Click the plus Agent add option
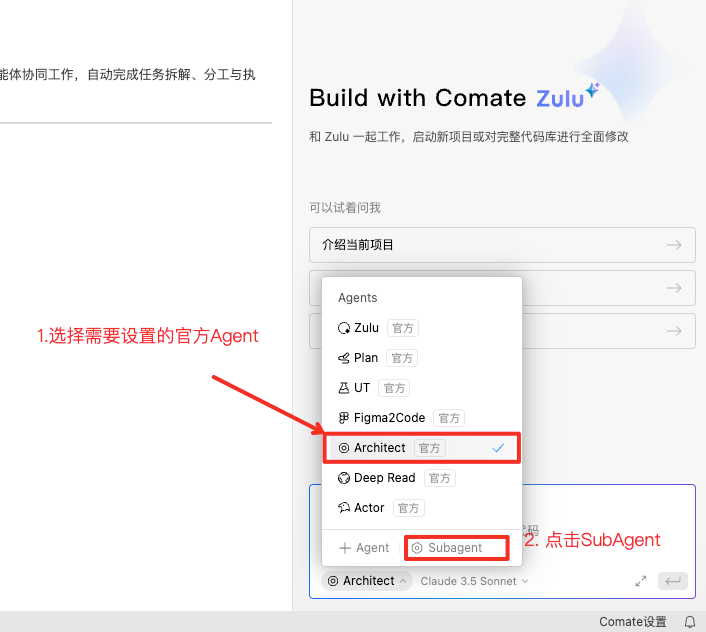706x632 pixels. [364, 548]
